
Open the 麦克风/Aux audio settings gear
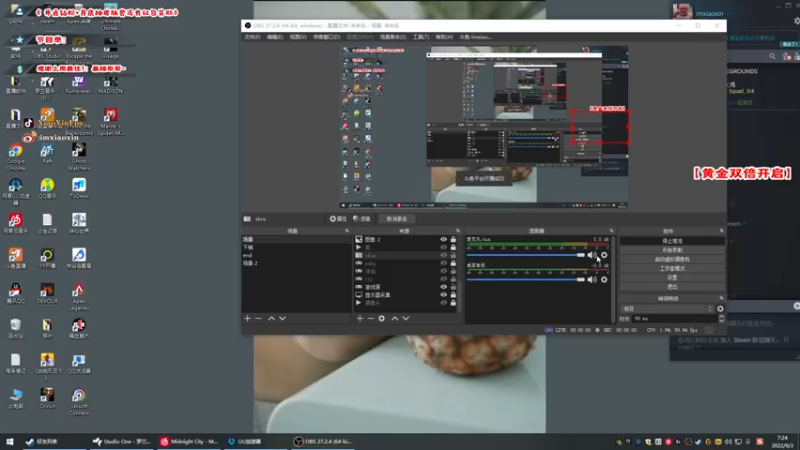click(x=604, y=255)
